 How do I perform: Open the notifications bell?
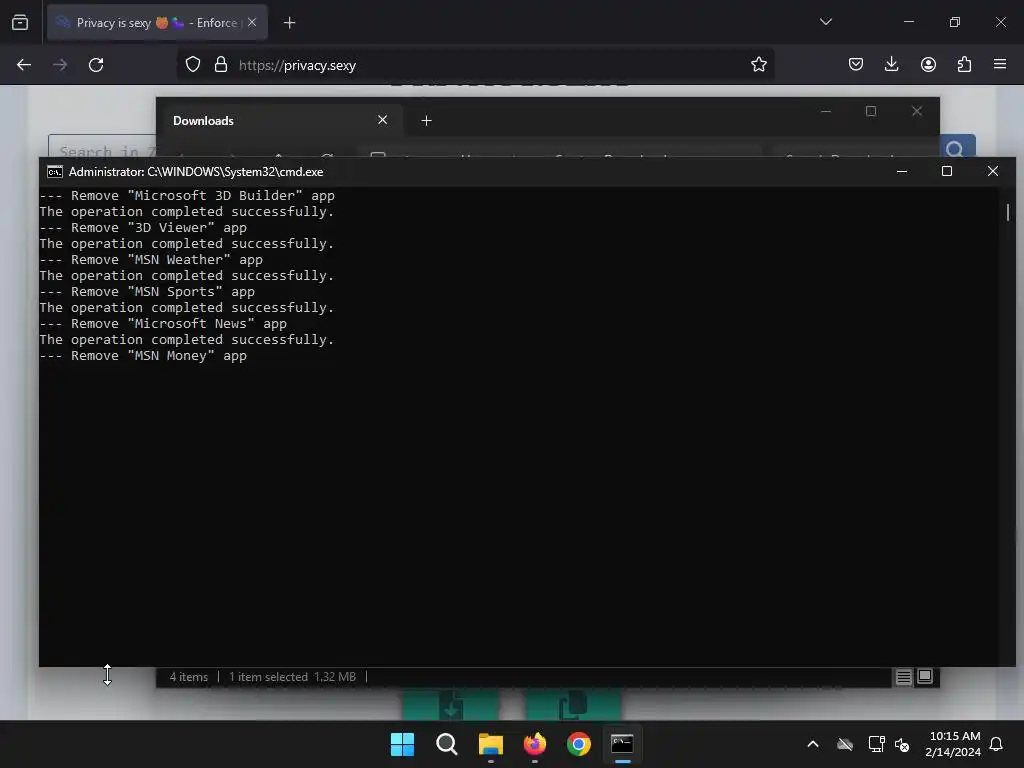pyautogui.click(x=996, y=744)
